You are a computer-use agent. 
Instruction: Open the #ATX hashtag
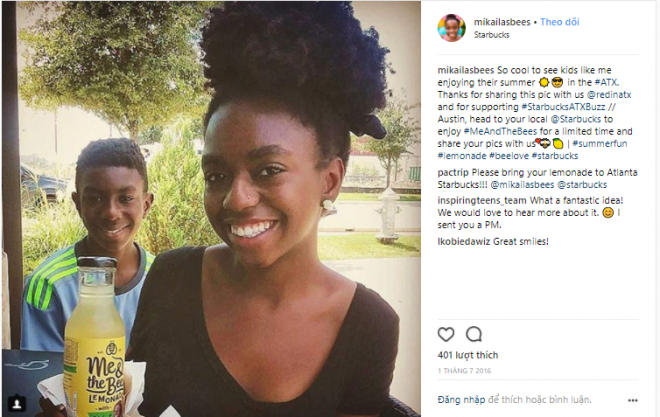pyautogui.click(x=606, y=82)
